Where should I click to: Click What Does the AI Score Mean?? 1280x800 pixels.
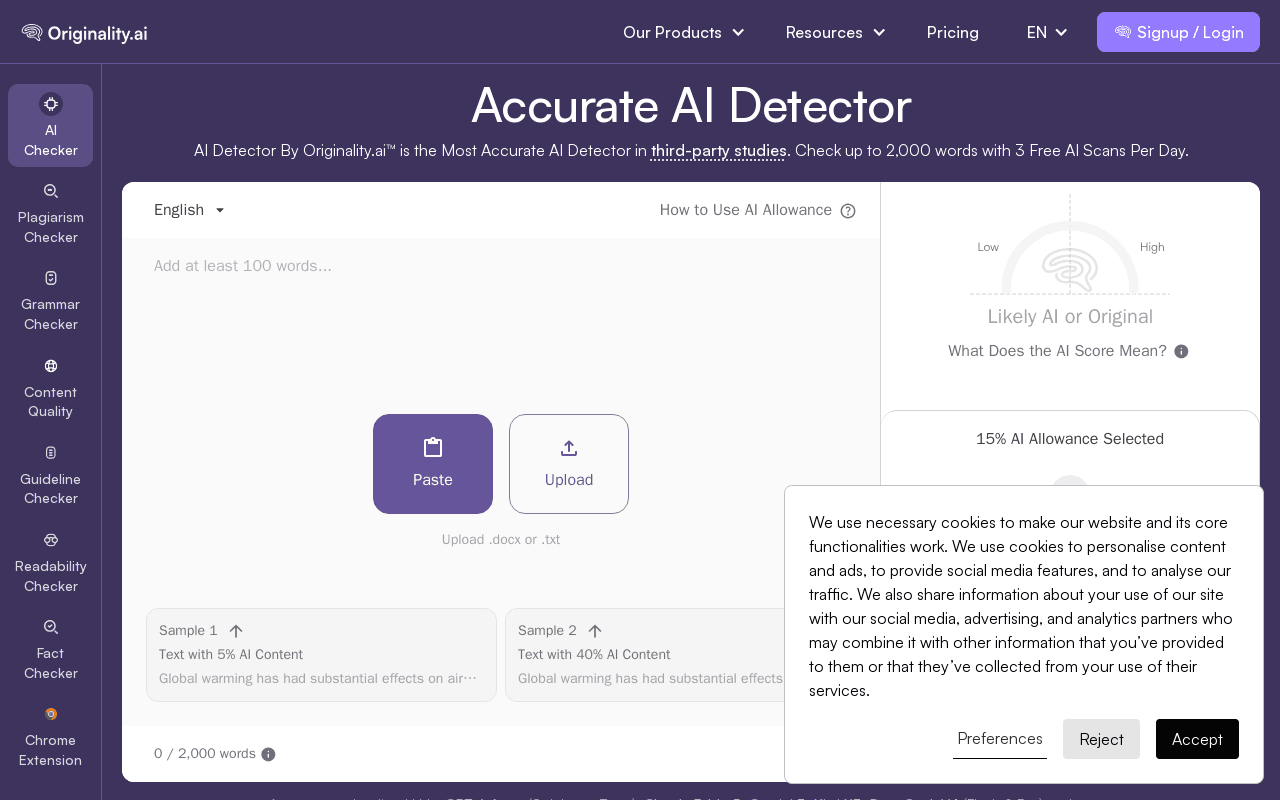click(1057, 351)
